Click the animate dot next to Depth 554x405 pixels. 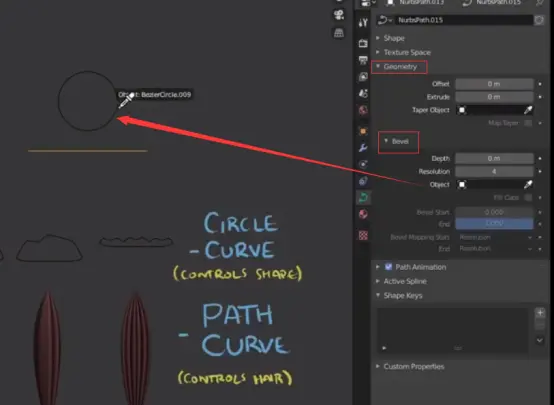coord(540,159)
